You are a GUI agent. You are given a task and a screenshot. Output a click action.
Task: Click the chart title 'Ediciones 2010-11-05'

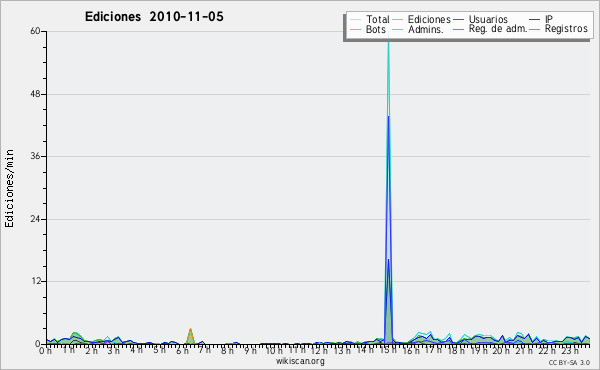pyautogui.click(x=154, y=17)
